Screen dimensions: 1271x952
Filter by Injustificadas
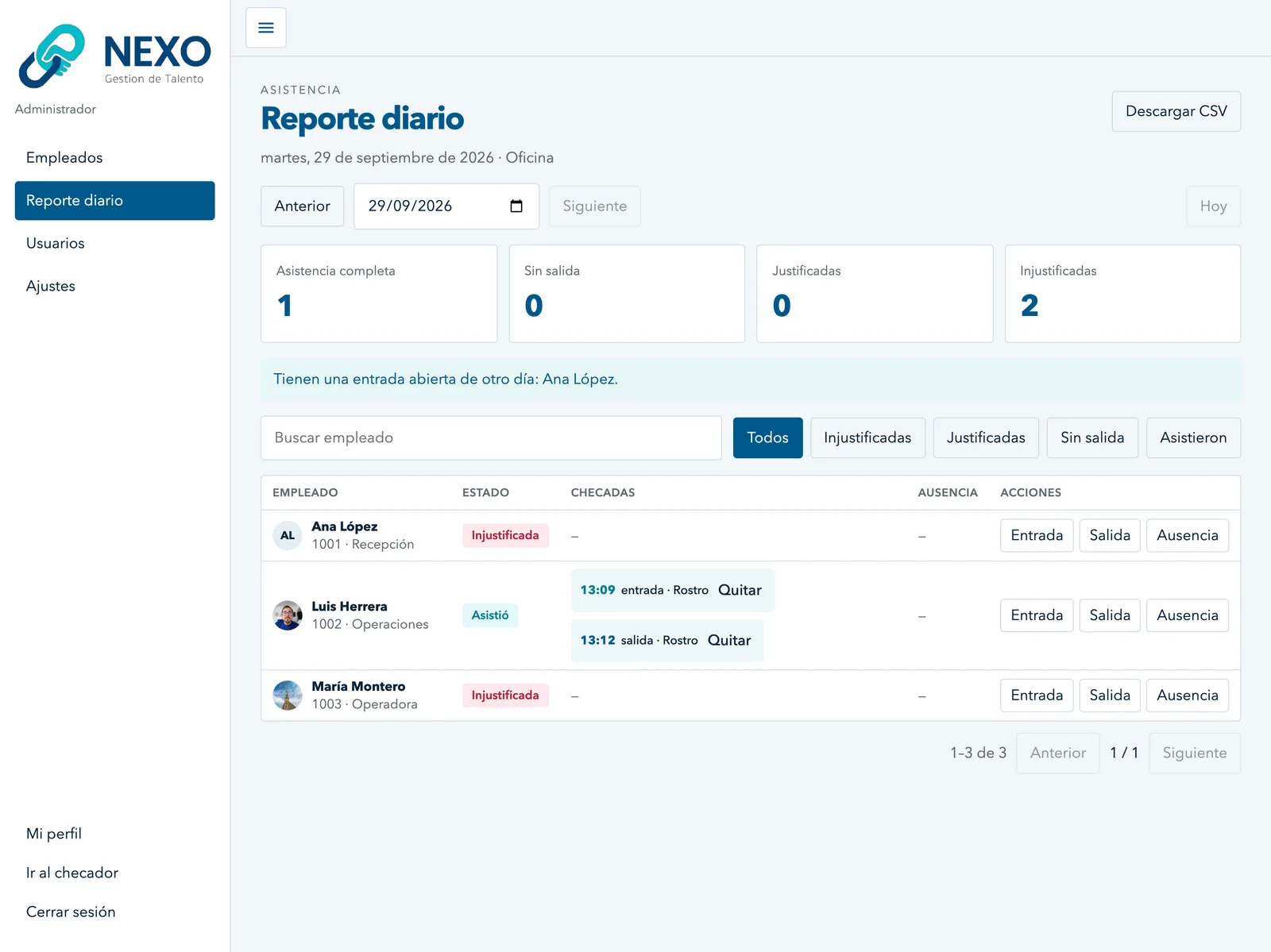[867, 437]
